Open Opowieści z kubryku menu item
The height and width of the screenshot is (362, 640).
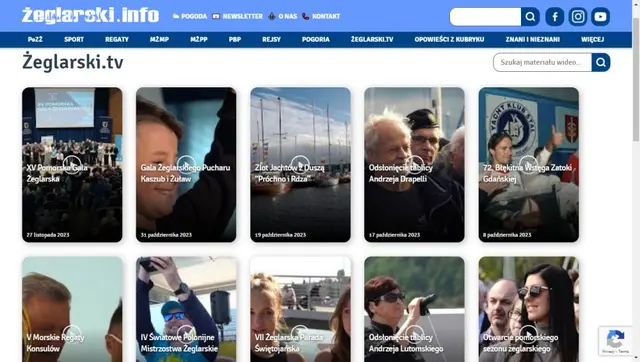449,40
